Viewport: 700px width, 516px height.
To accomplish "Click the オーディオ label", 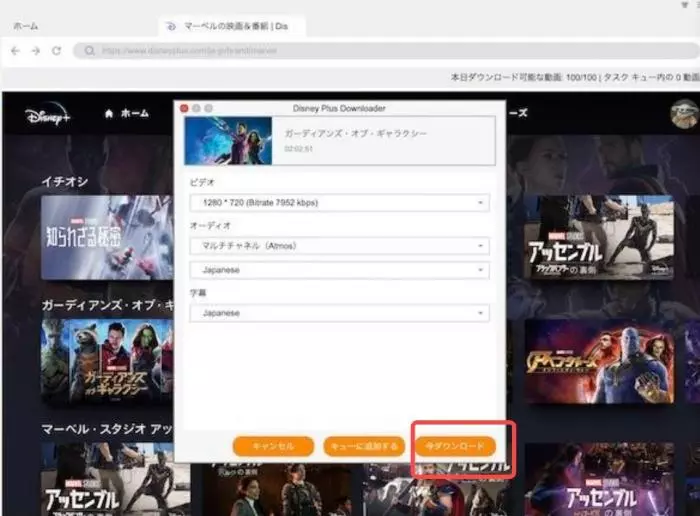I will tap(210, 226).
